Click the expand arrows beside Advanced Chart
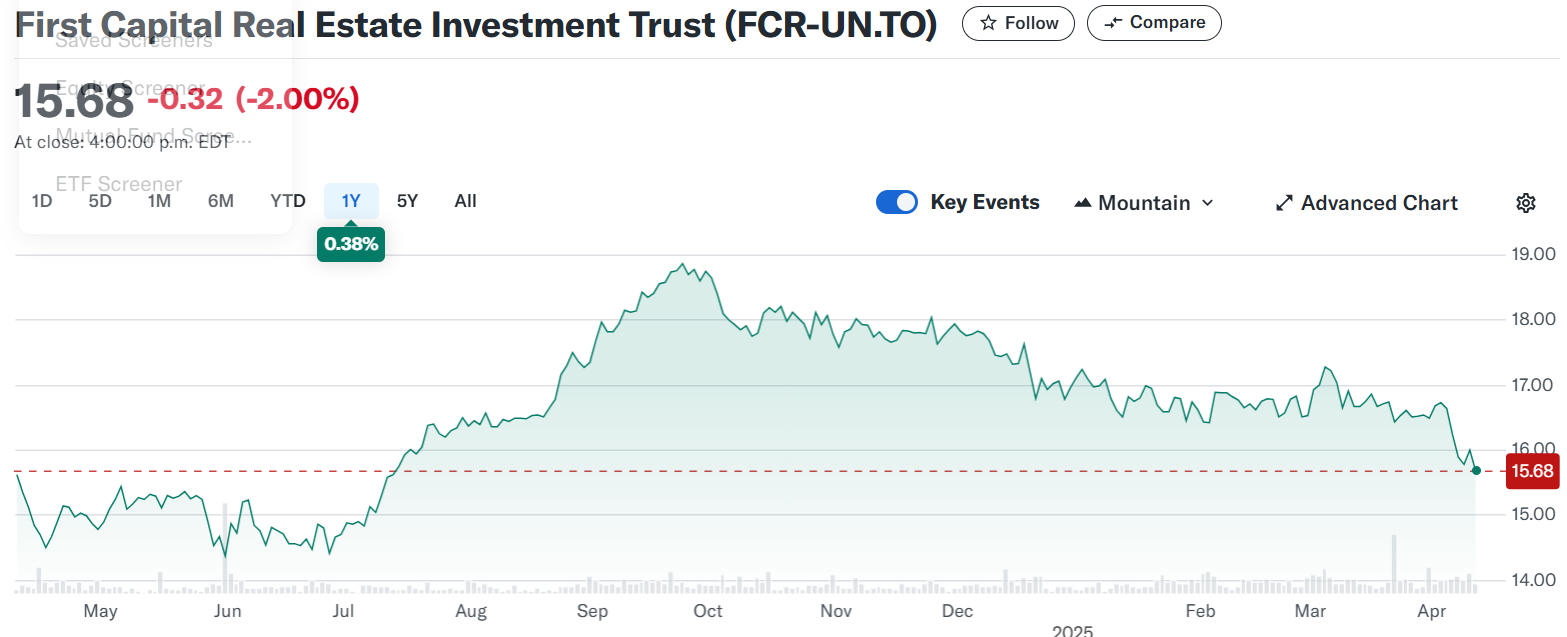This screenshot has height=637, width=1567. click(1285, 203)
